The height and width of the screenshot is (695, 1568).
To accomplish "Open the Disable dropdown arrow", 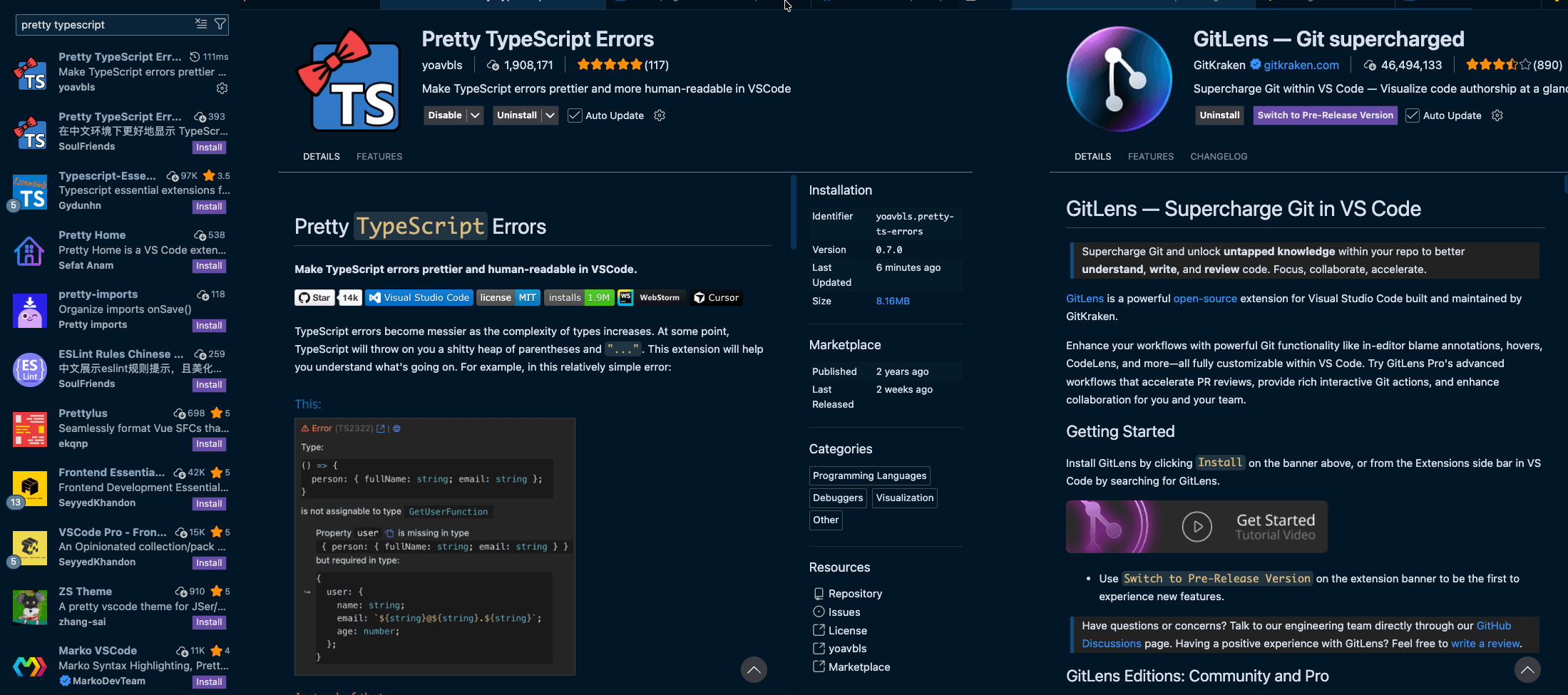I will tap(474, 115).
